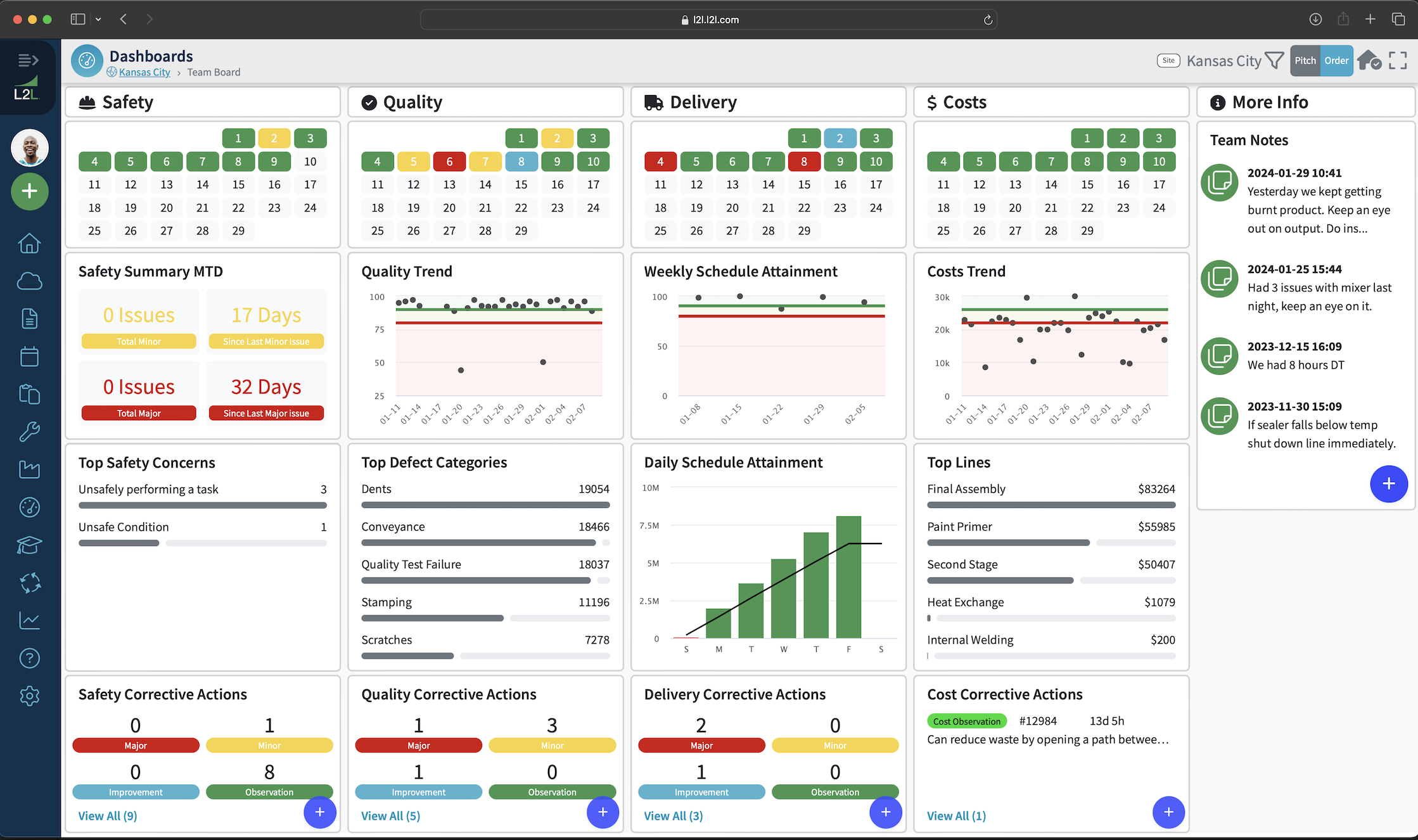Open the graduation cap training section
1418x840 pixels.
coord(29,545)
